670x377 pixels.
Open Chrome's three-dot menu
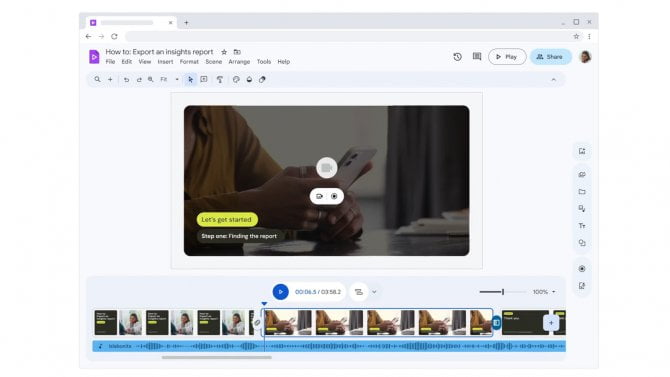click(x=589, y=37)
